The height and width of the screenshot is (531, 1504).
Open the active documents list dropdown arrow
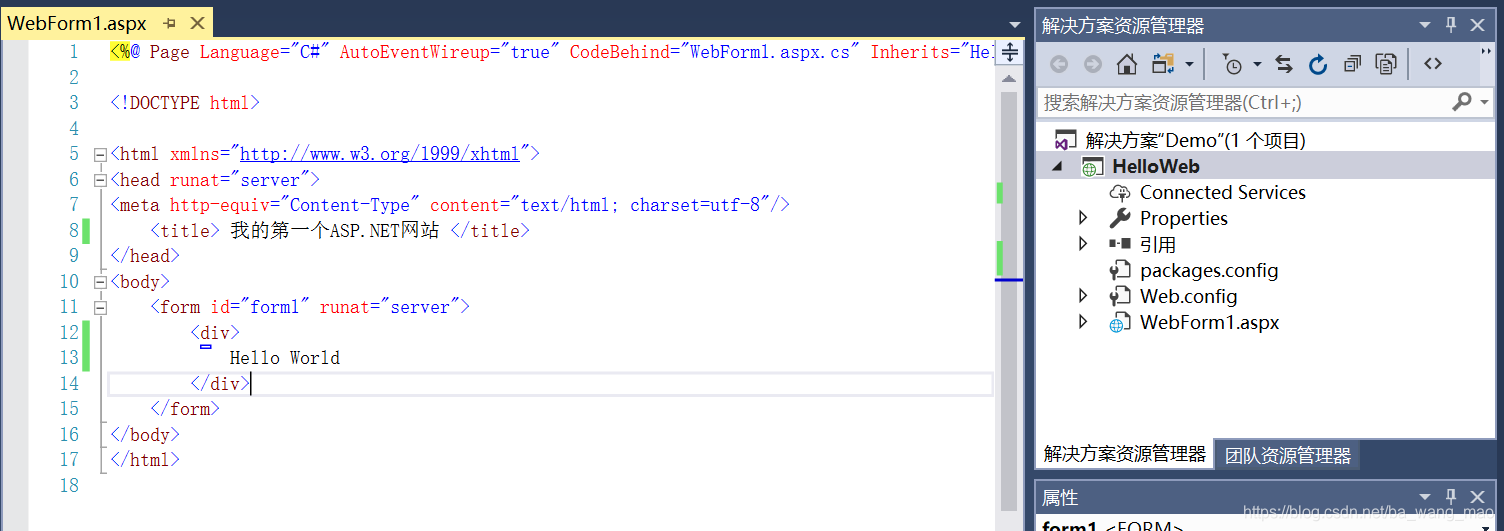pos(1016,24)
